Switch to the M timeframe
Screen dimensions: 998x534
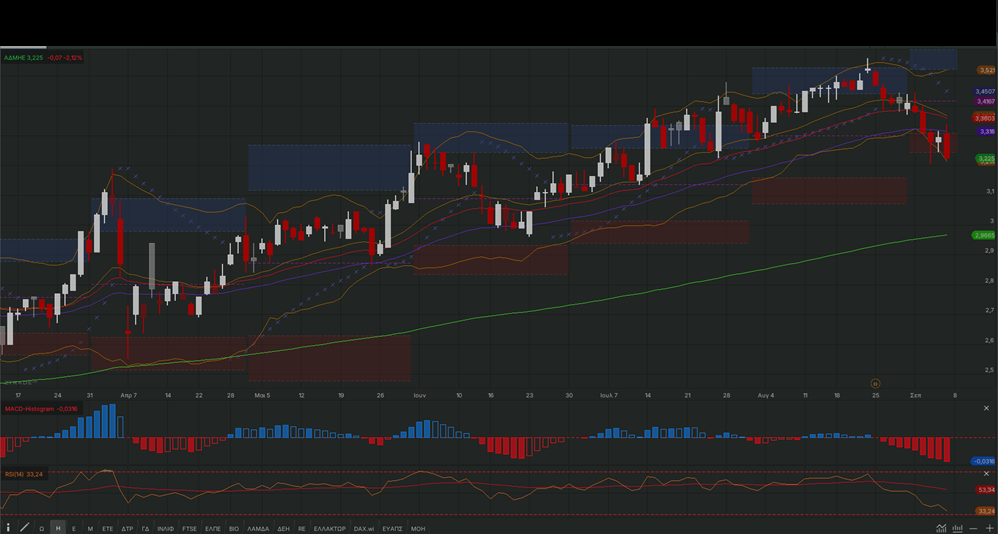pyautogui.click(x=90, y=528)
